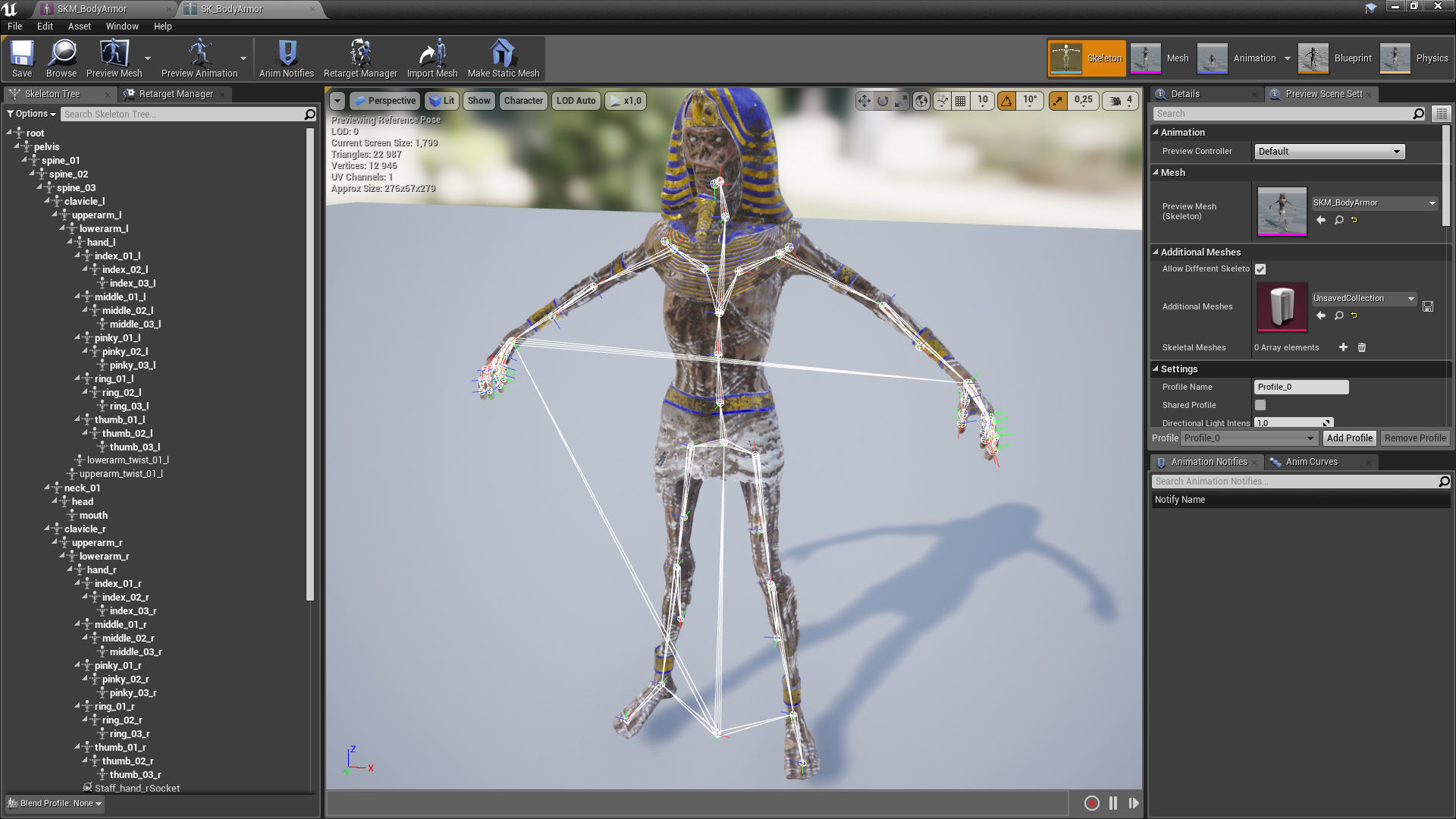
Task: Open the Retarget Manager toolbar icon
Action: tap(360, 58)
